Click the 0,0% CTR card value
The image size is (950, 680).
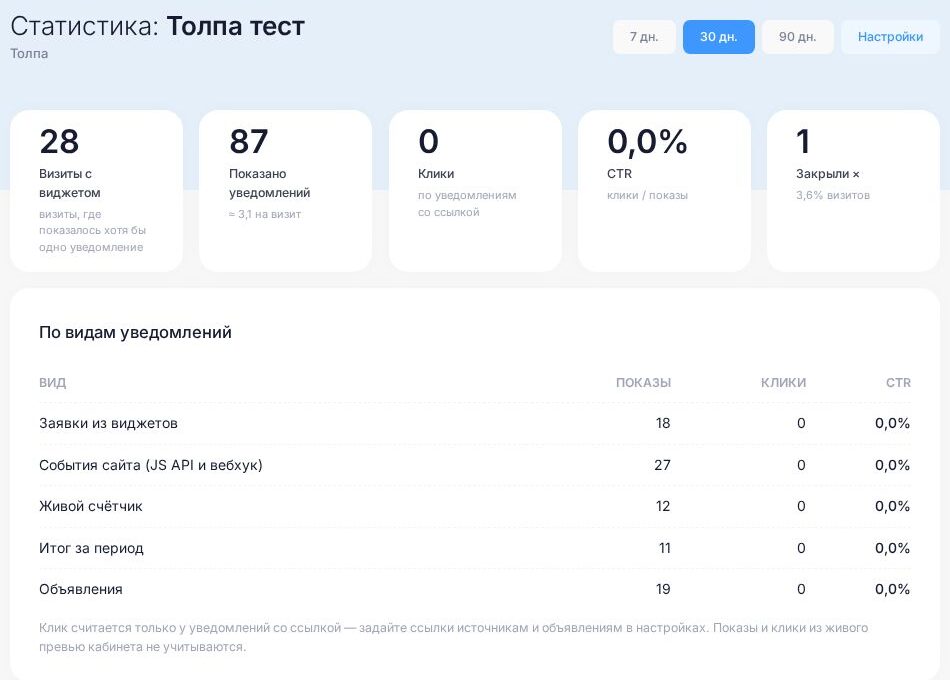pyautogui.click(x=647, y=142)
